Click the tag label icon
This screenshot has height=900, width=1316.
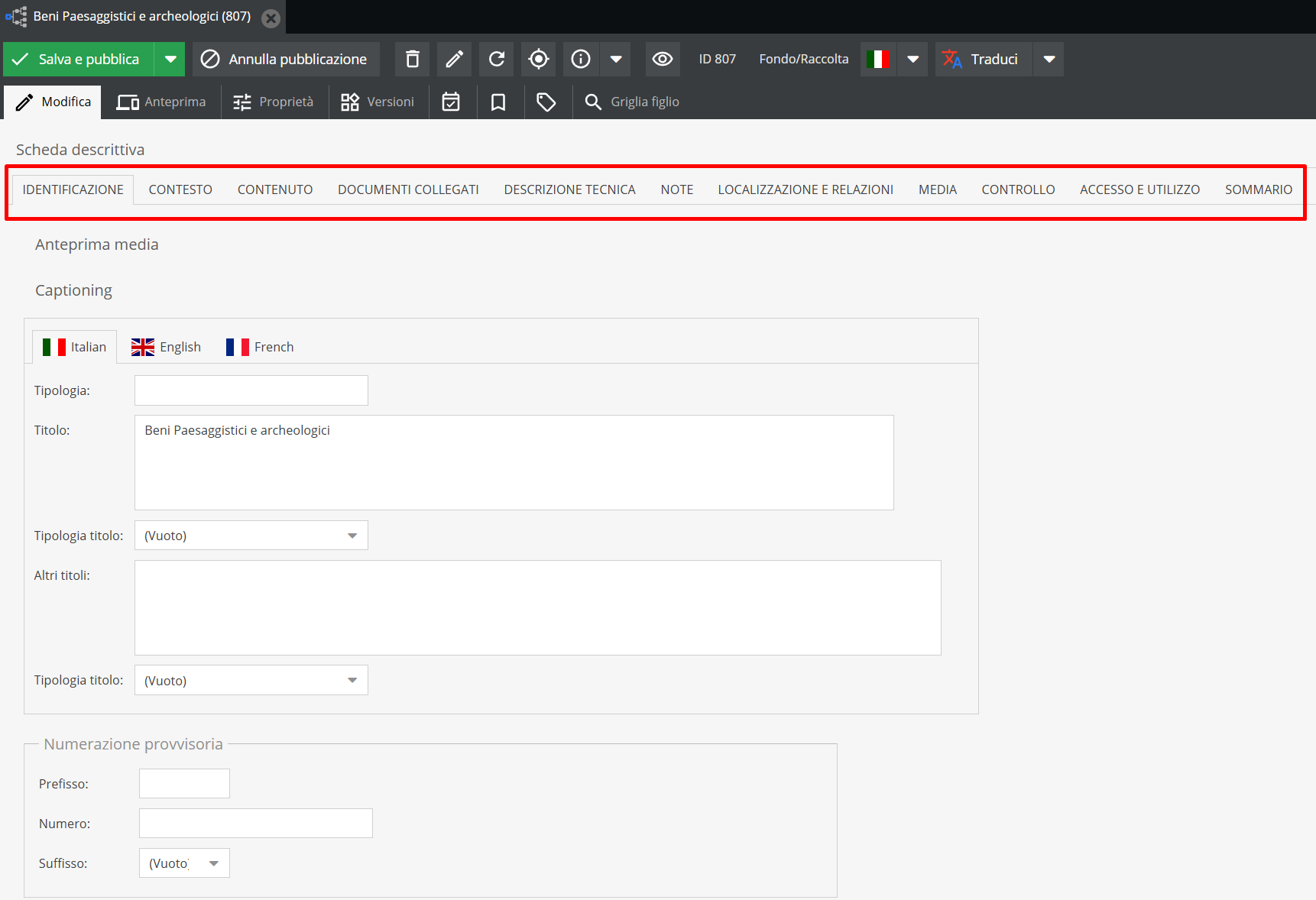click(x=546, y=102)
